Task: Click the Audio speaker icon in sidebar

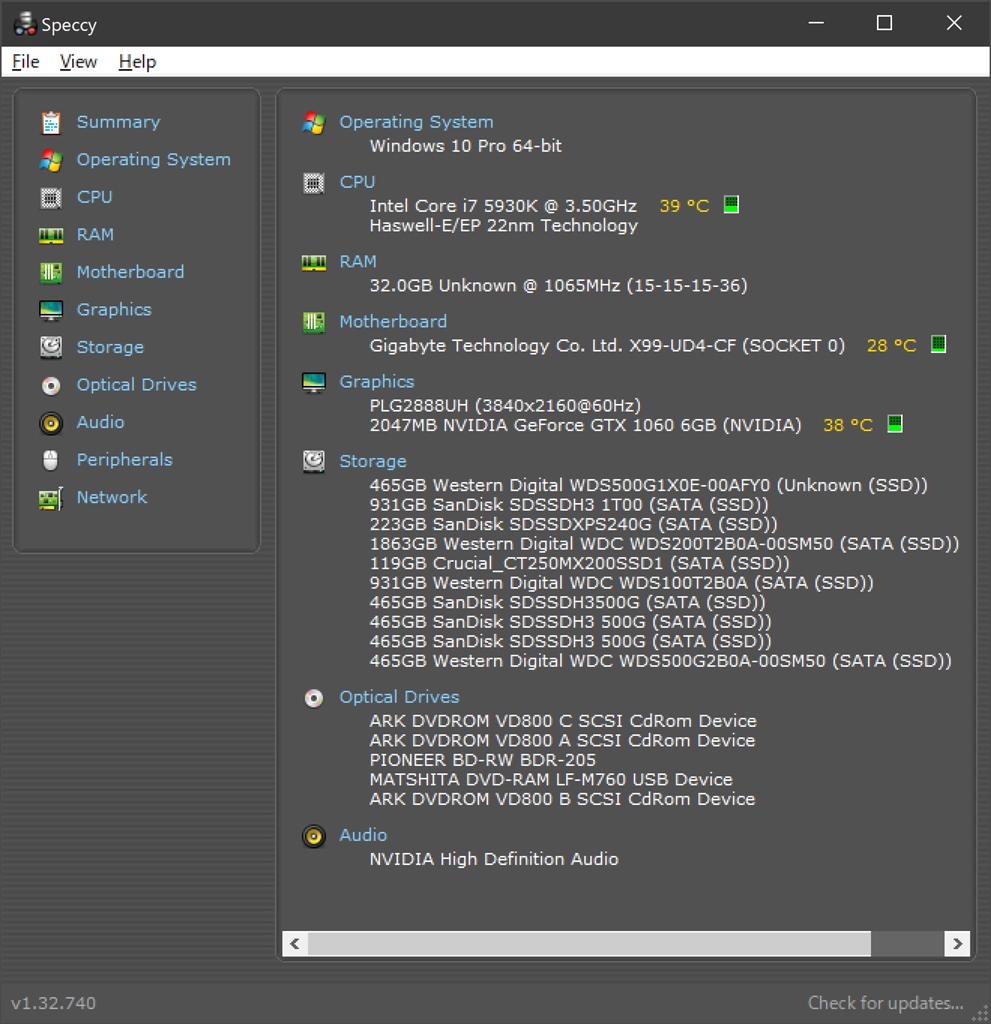Action: [x=51, y=423]
